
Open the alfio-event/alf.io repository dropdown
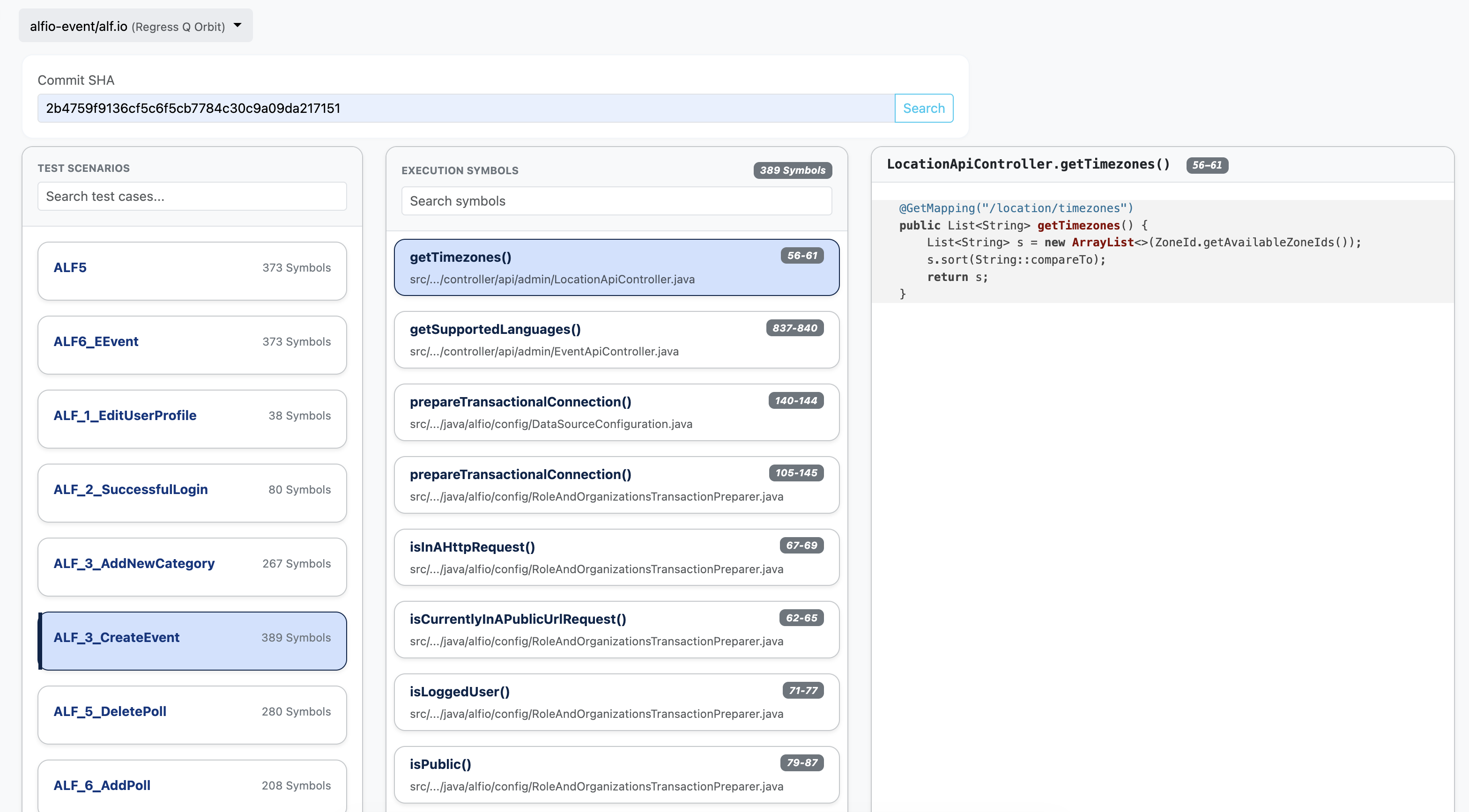point(136,26)
